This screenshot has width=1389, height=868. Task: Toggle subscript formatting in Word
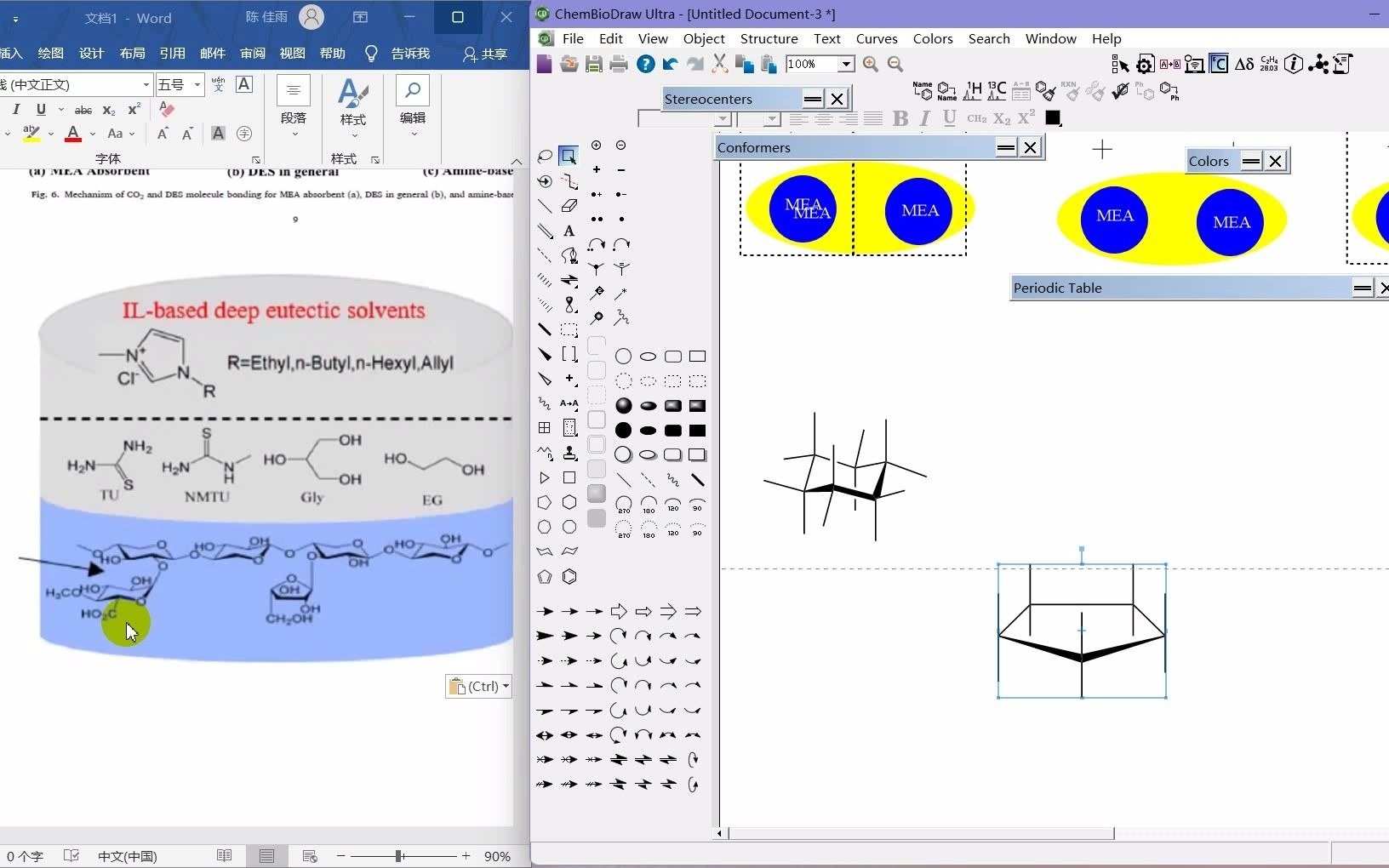tap(108, 110)
